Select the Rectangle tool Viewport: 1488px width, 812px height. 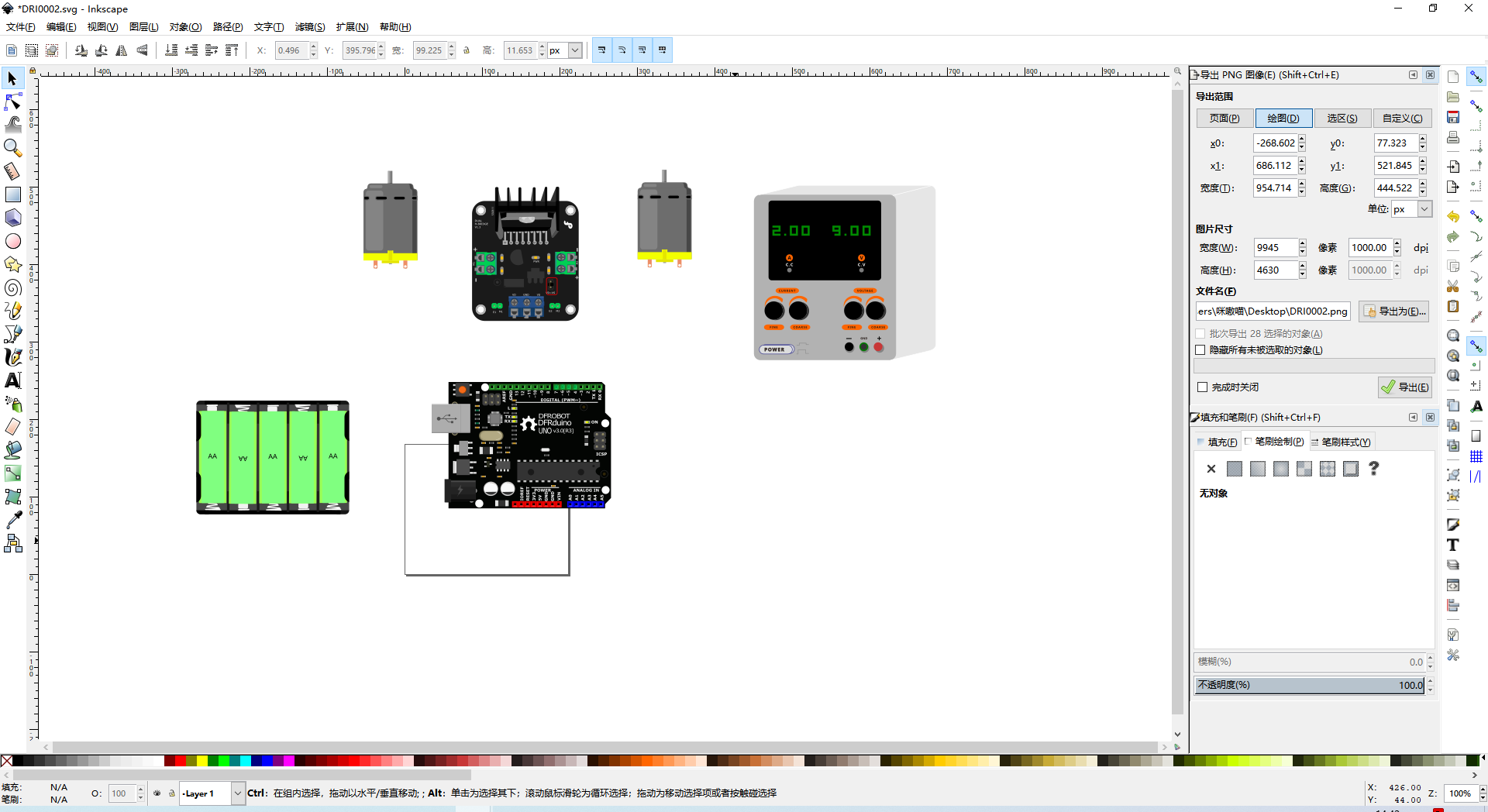click(12, 194)
